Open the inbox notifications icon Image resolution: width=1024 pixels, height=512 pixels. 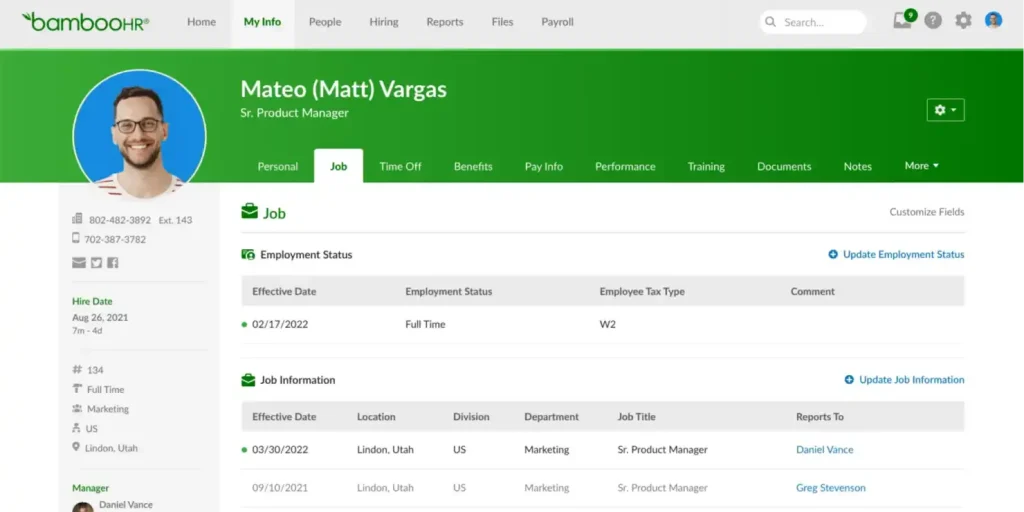(x=903, y=21)
